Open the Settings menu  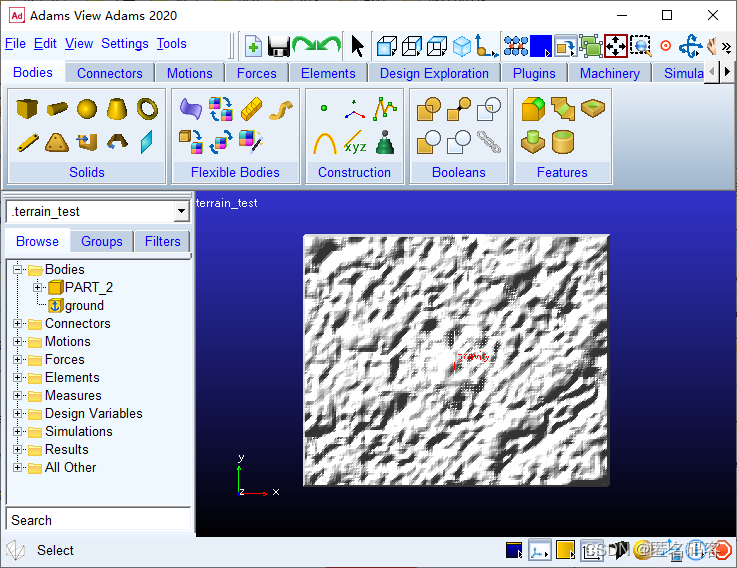[x=125, y=44]
